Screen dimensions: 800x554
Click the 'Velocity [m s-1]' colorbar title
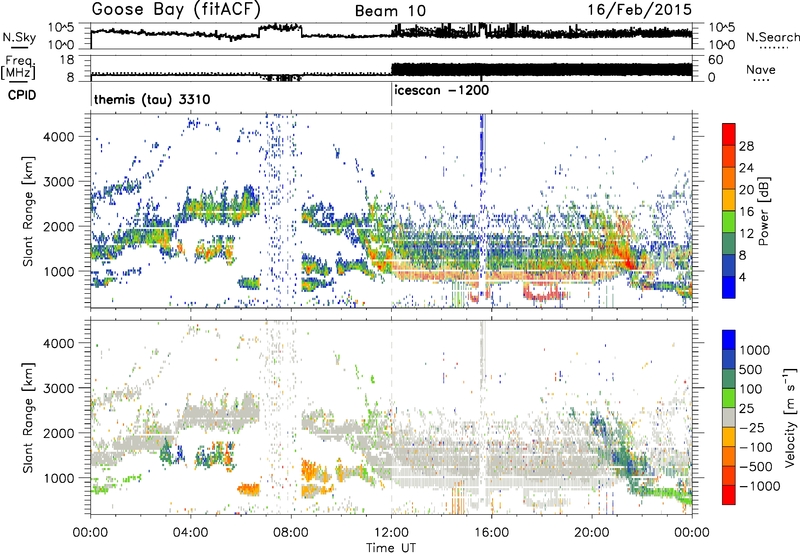pyautogui.click(x=790, y=417)
